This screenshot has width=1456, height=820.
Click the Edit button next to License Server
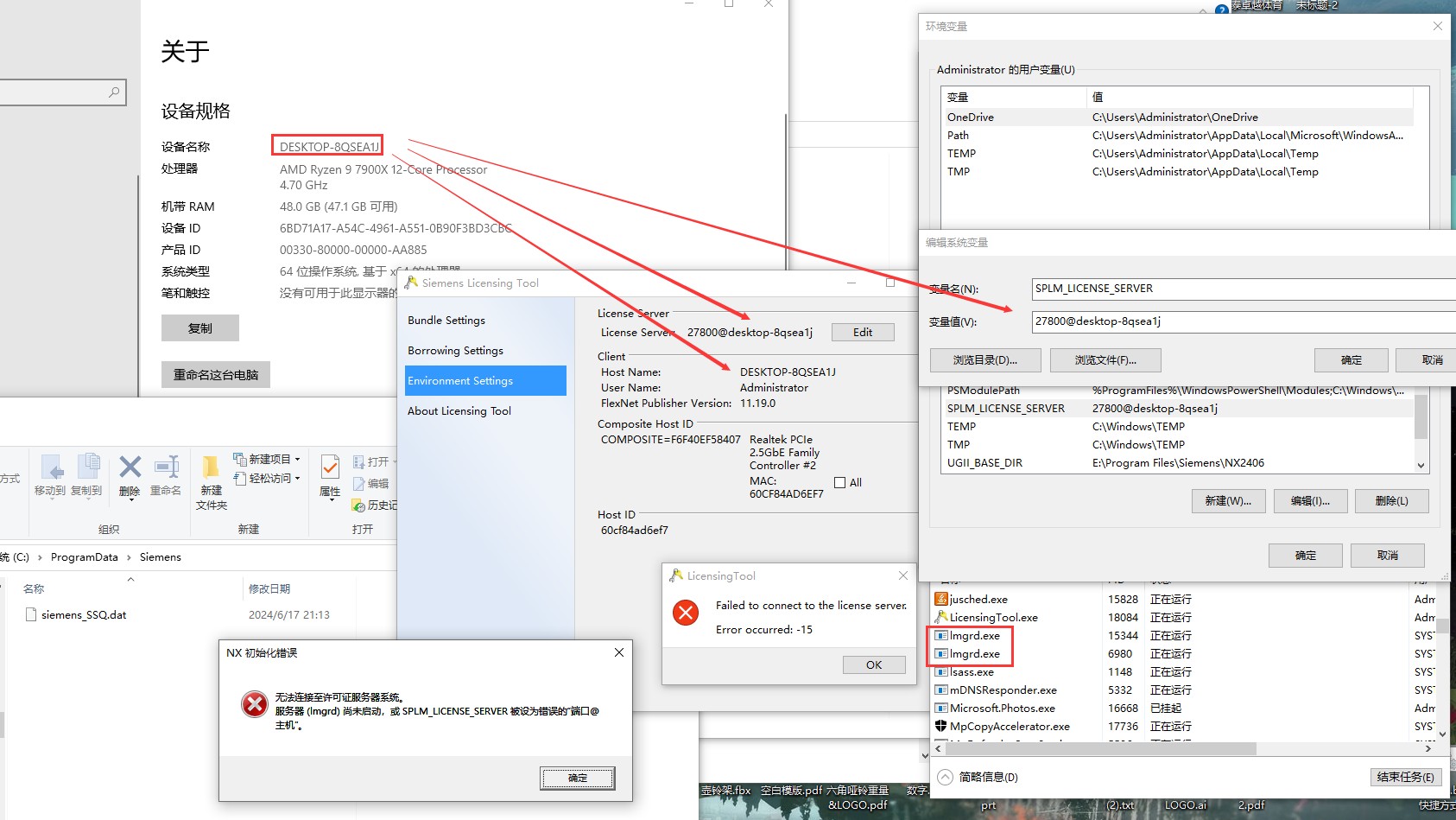click(x=863, y=333)
